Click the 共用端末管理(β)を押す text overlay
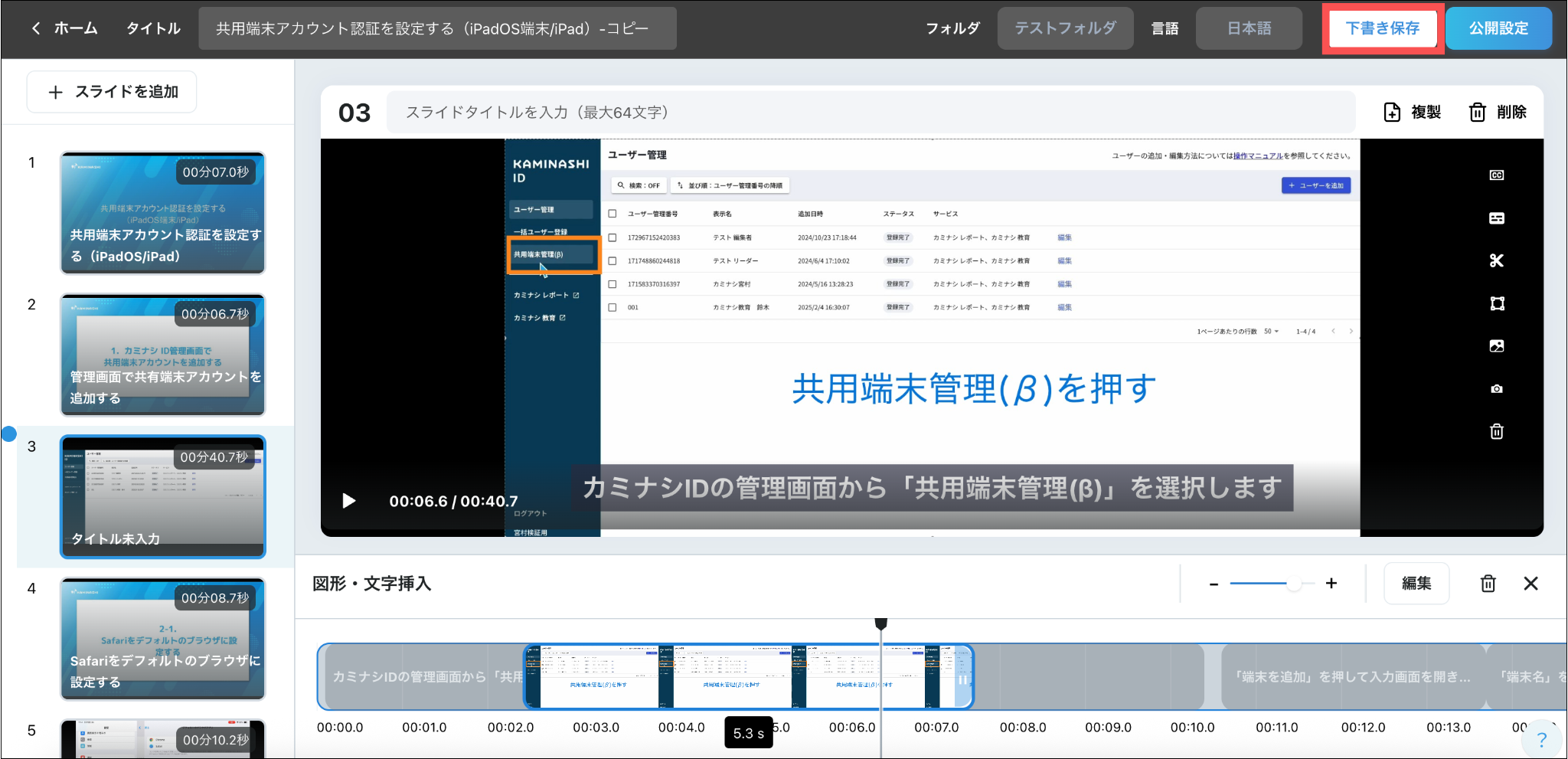This screenshot has width=1568, height=759. point(974,389)
